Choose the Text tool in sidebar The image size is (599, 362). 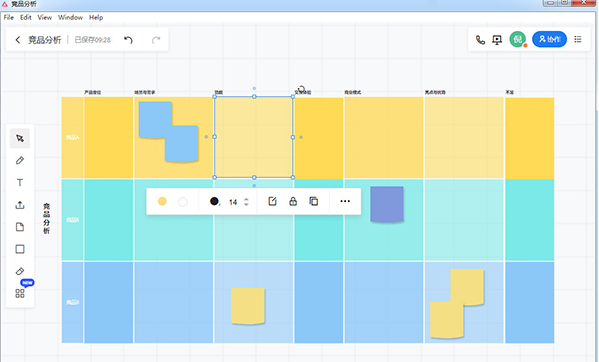[20, 183]
